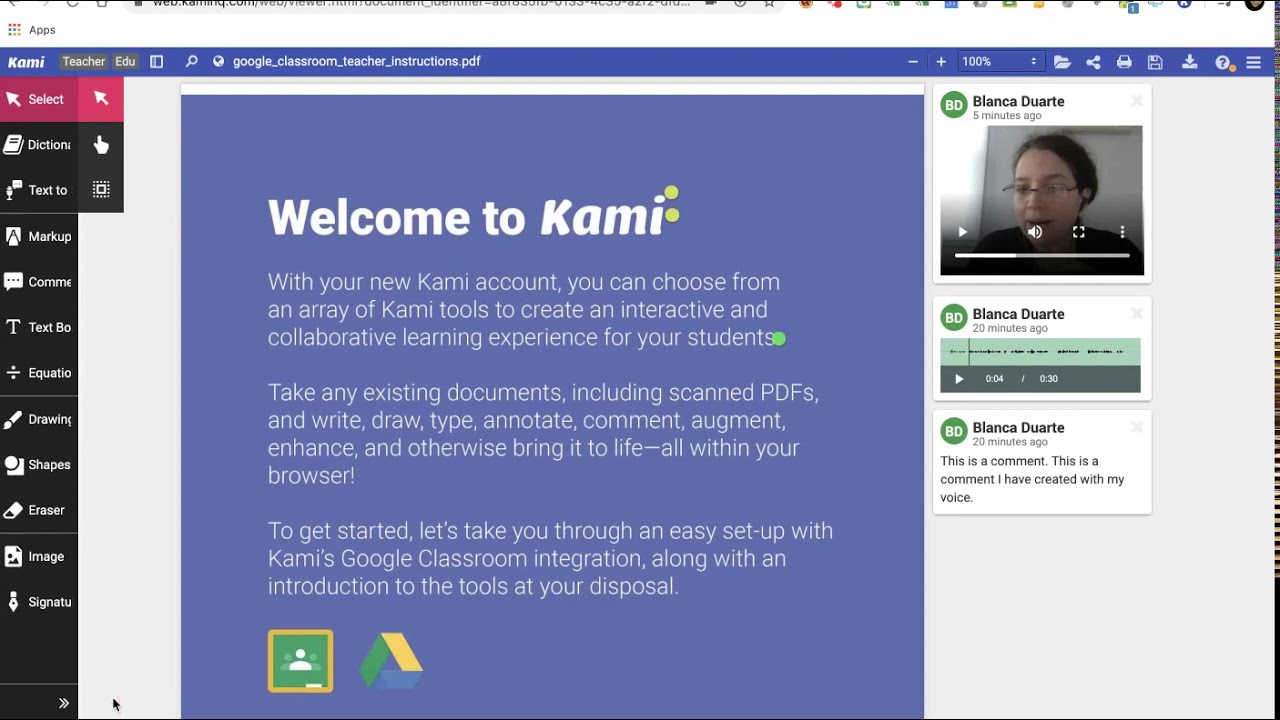This screenshot has width=1280, height=720.
Task: Click the Google Classroom icon in document
Action: click(300, 661)
